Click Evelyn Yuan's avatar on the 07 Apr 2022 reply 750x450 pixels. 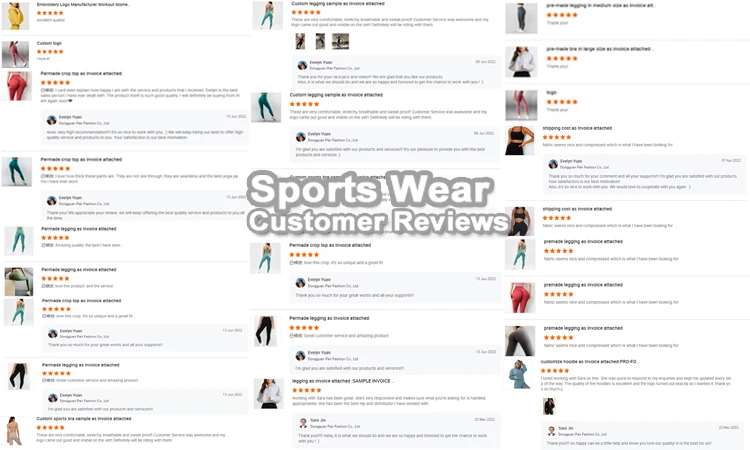553,164
